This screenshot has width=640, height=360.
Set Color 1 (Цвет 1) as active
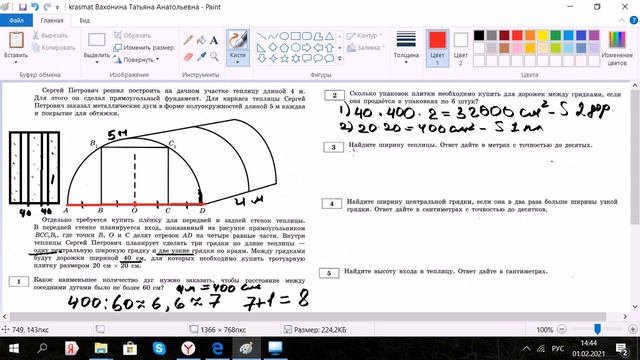[437, 48]
